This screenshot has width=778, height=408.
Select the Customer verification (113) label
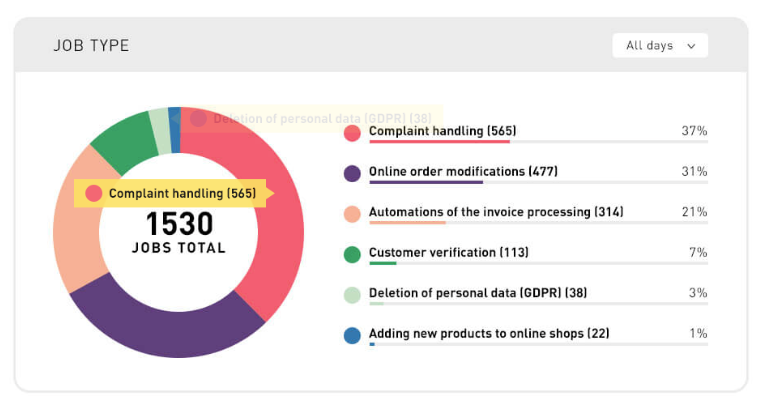pyautogui.click(x=448, y=253)
